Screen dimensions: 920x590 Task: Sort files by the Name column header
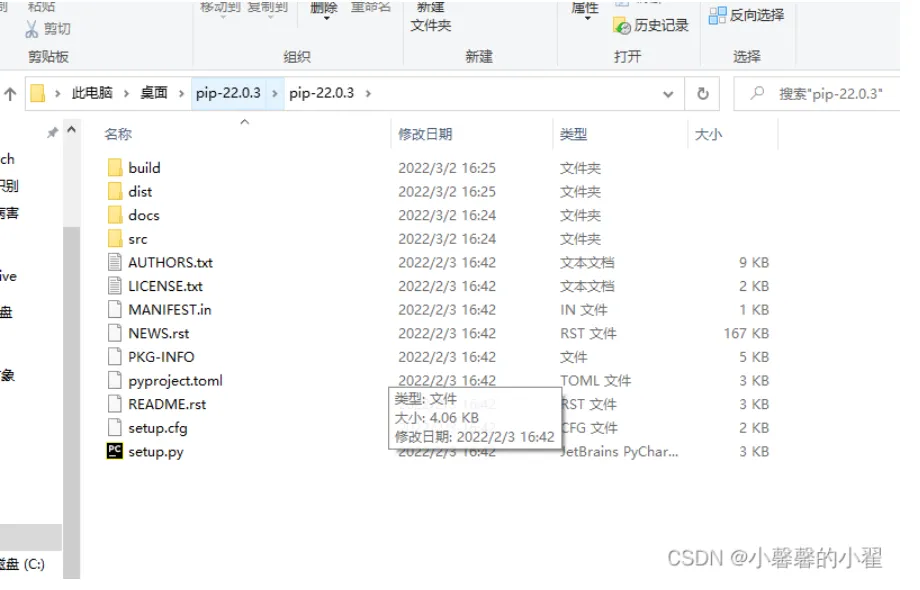(118, 134)
